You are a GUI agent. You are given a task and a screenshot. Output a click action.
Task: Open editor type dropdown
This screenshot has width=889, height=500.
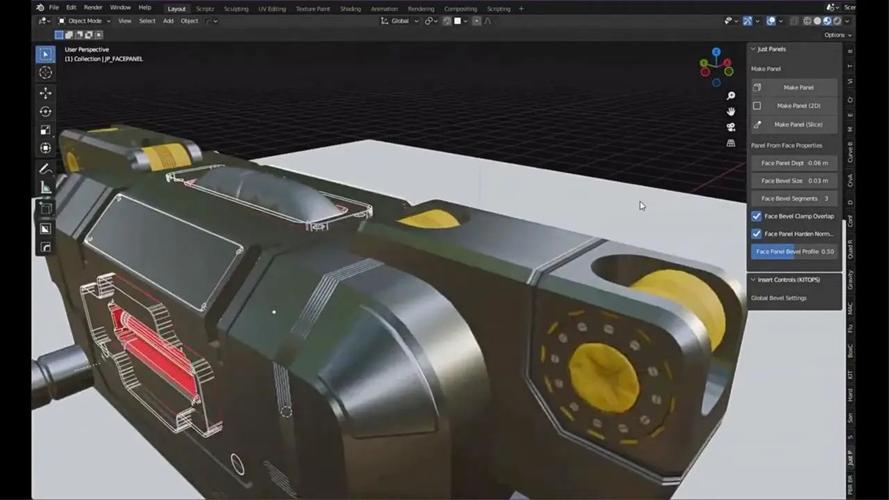pos(44,21)
